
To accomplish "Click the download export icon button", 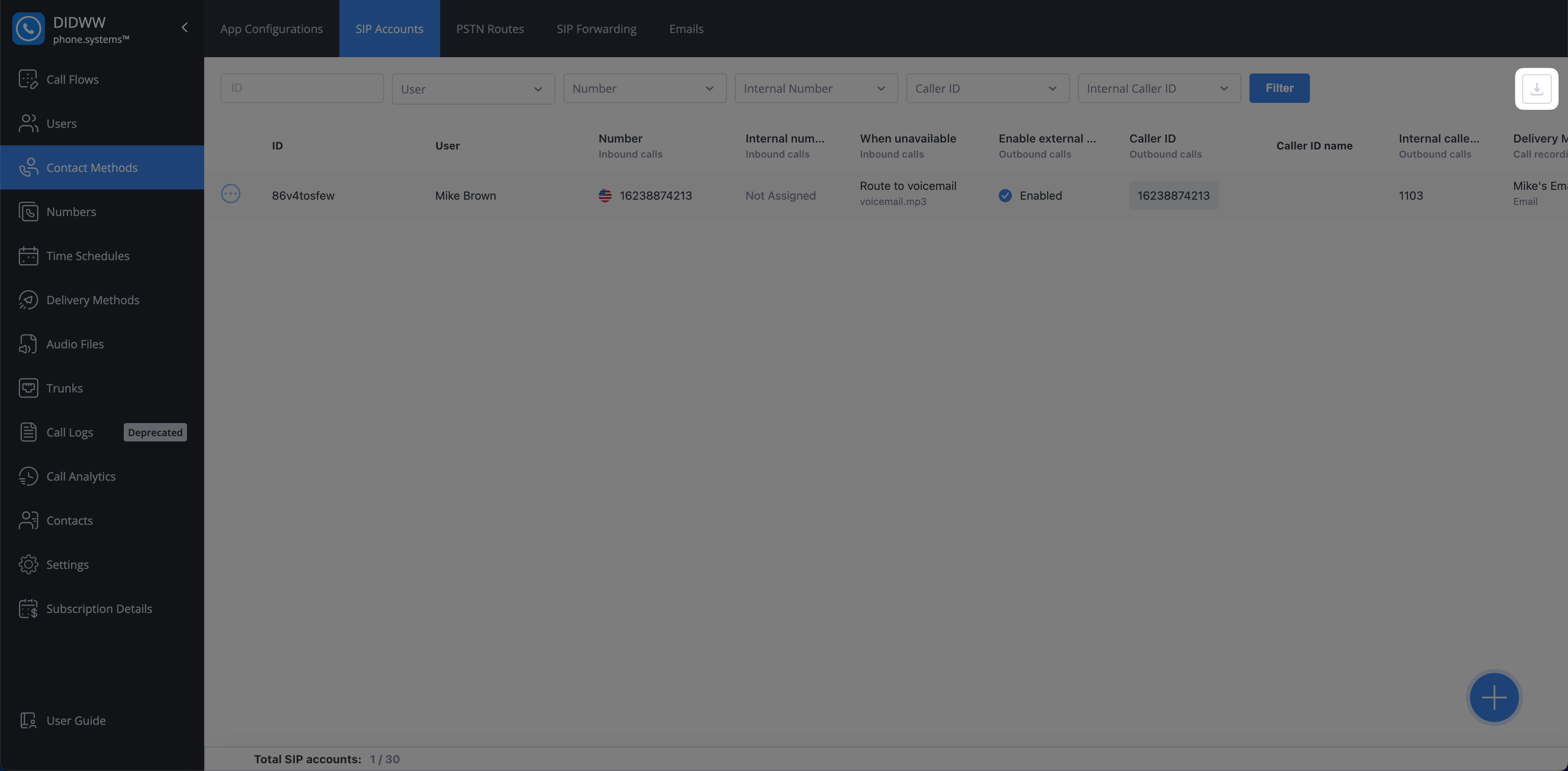I will 1536,89.
